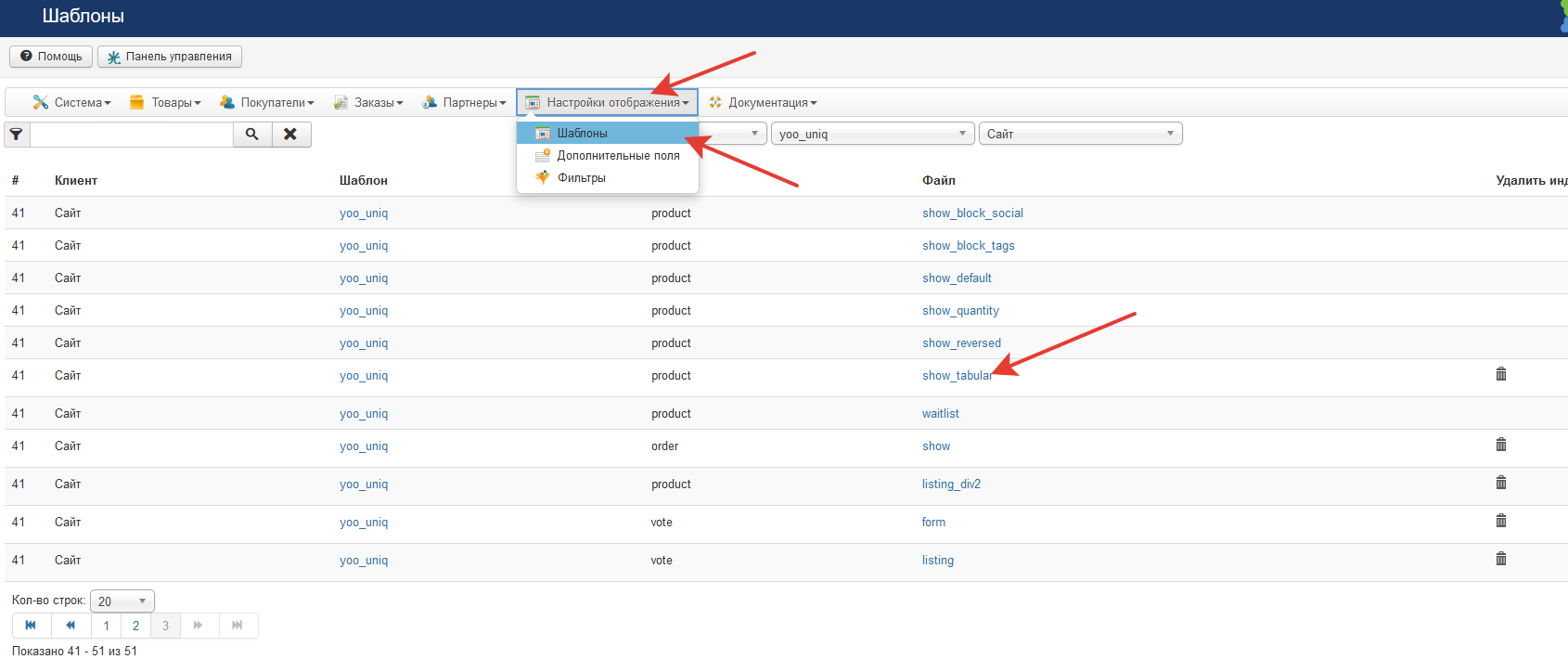Screen dimensions: 1568x659
Task: Go to previous page arrow
Action: point(71,626)
